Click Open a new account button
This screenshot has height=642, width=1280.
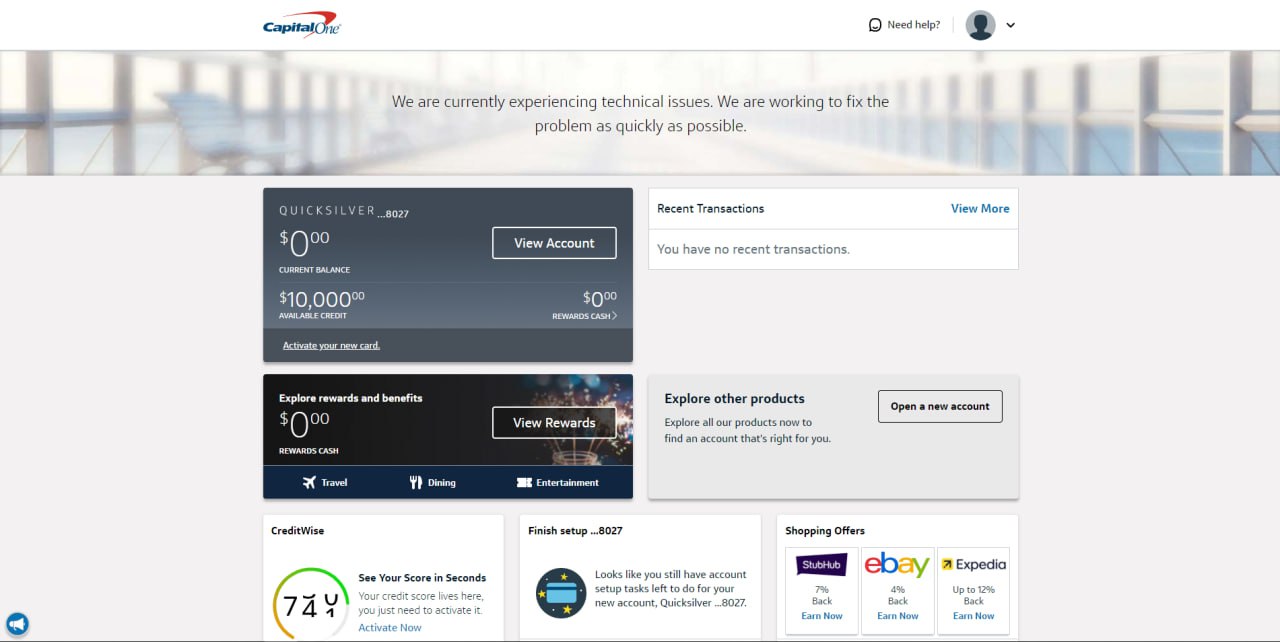pos(940,406)
